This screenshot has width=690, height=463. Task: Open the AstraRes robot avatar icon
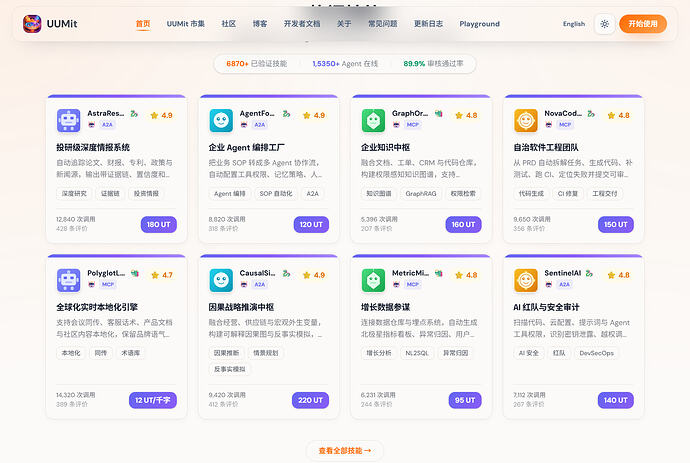pyautogui.click(x=69, y=121)
